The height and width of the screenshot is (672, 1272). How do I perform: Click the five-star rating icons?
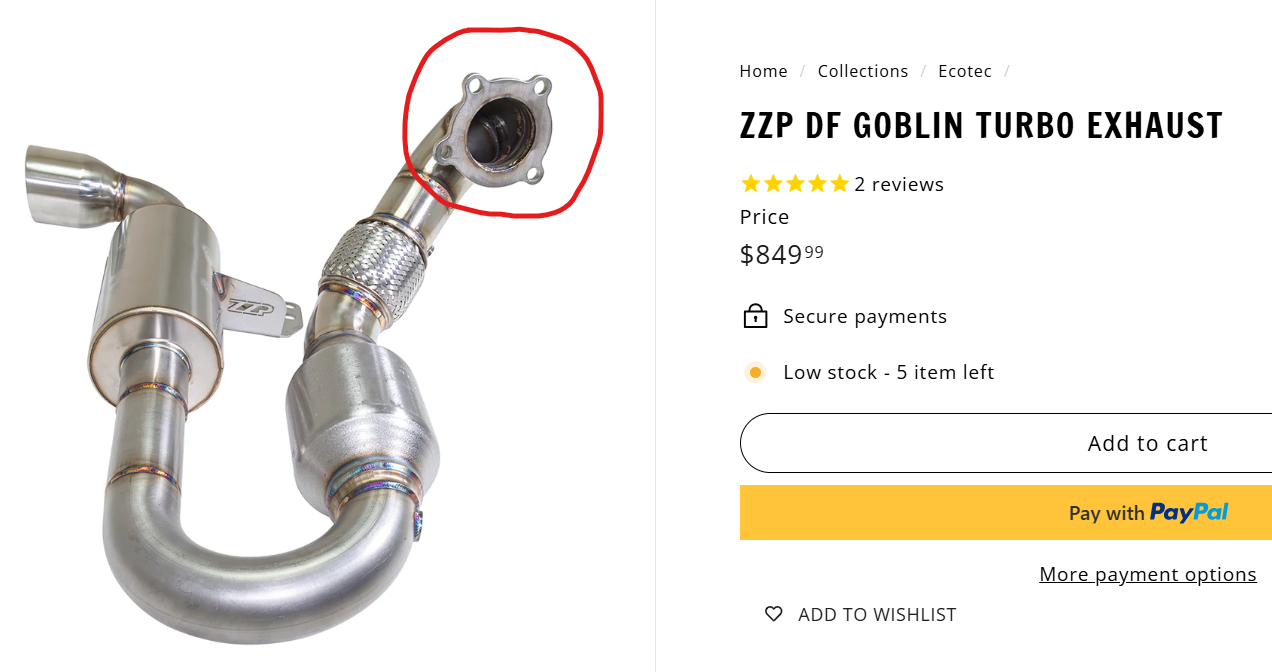coord(794,184)
